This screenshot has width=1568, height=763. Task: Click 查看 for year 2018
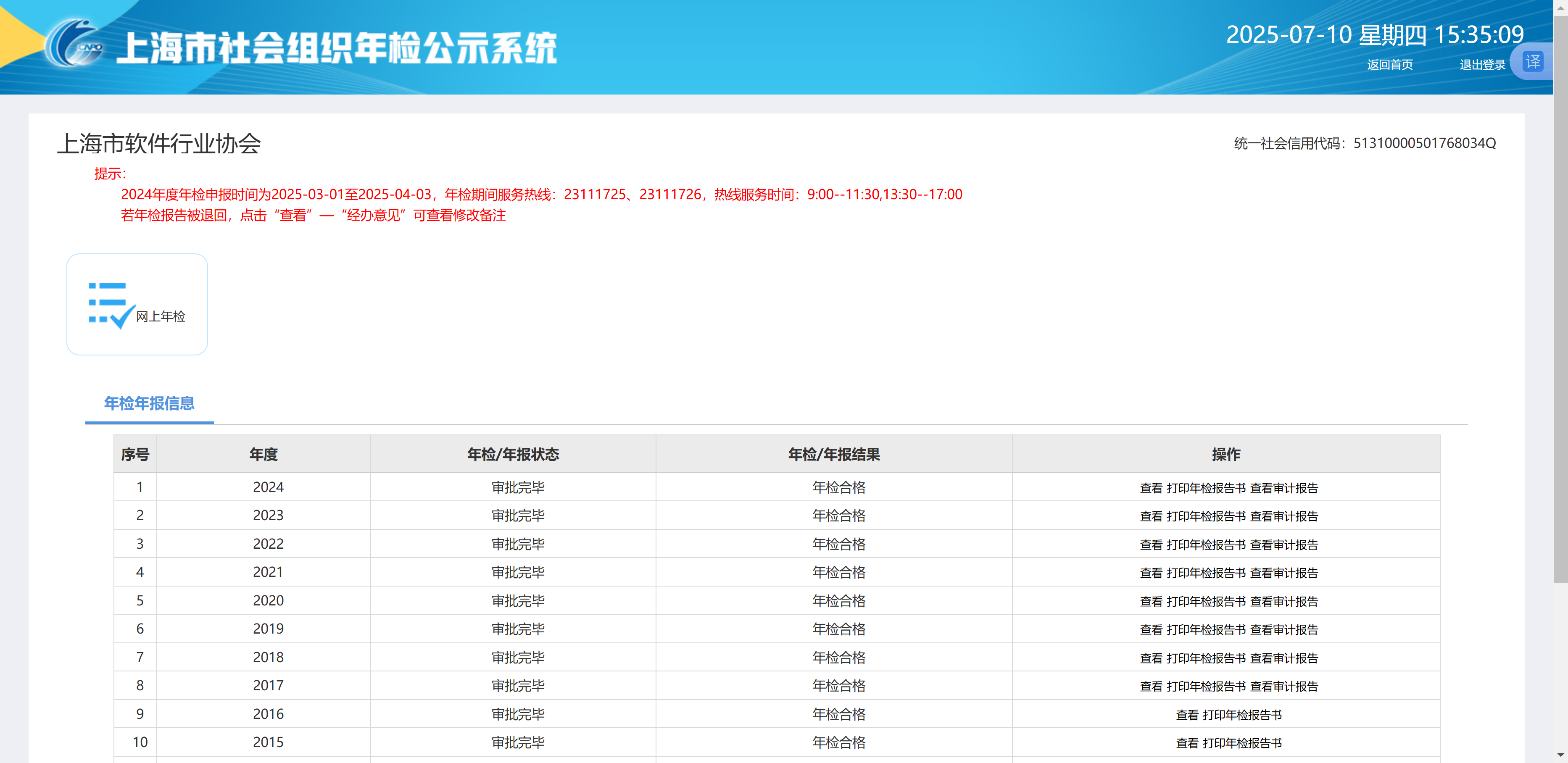click(x=1151, y=658)
